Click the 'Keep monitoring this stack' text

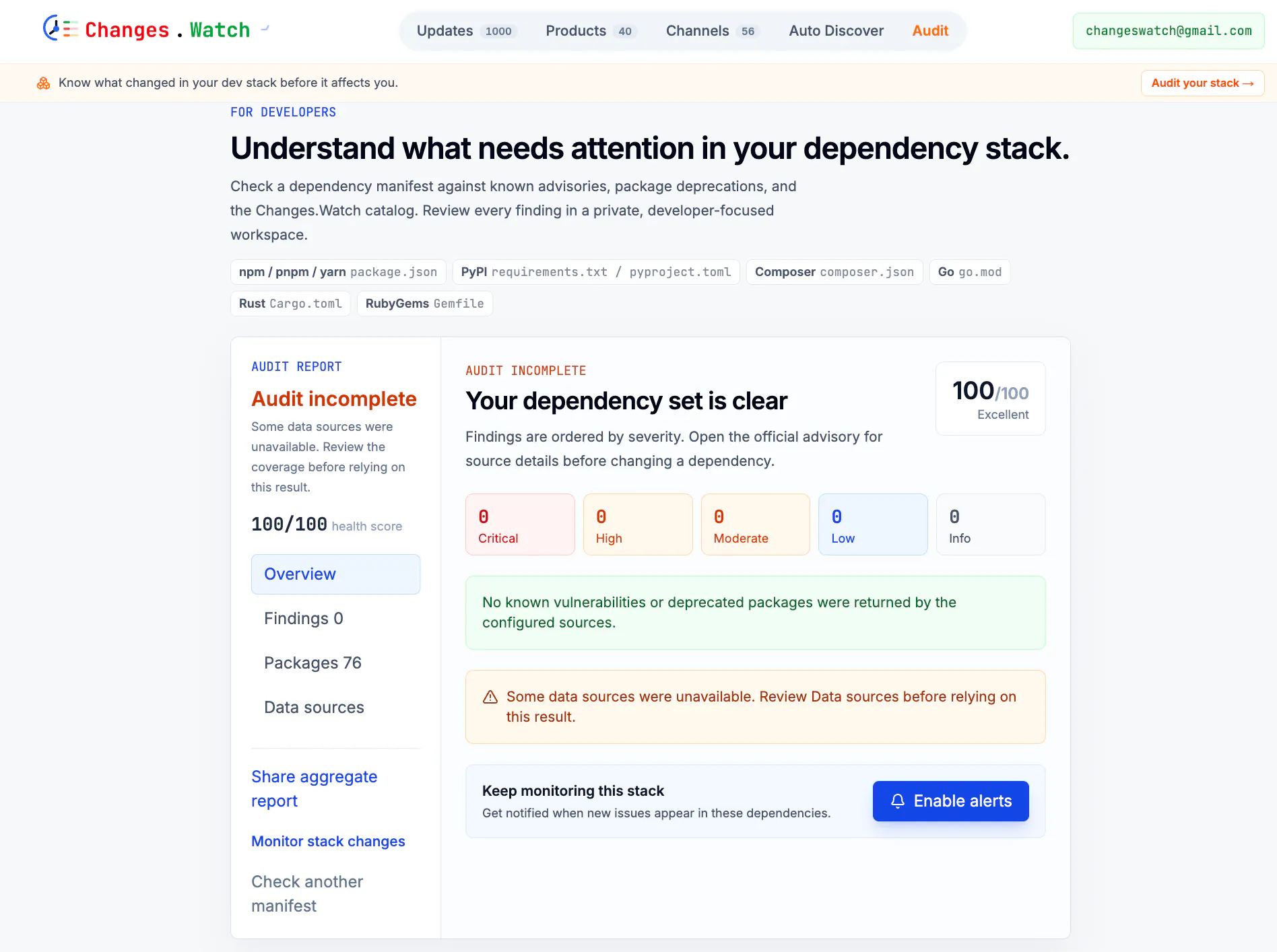click(x=573, y=791)
